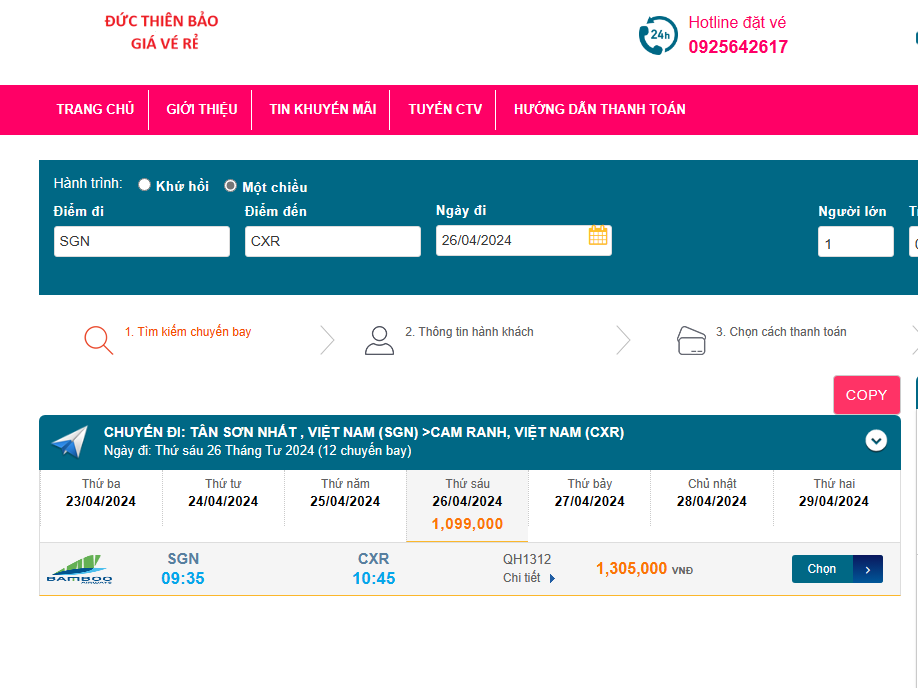Switch to Thứ bảy 27/04/2024 date tab
Viewport: 918px width, 688px height.
click(589, 493)
